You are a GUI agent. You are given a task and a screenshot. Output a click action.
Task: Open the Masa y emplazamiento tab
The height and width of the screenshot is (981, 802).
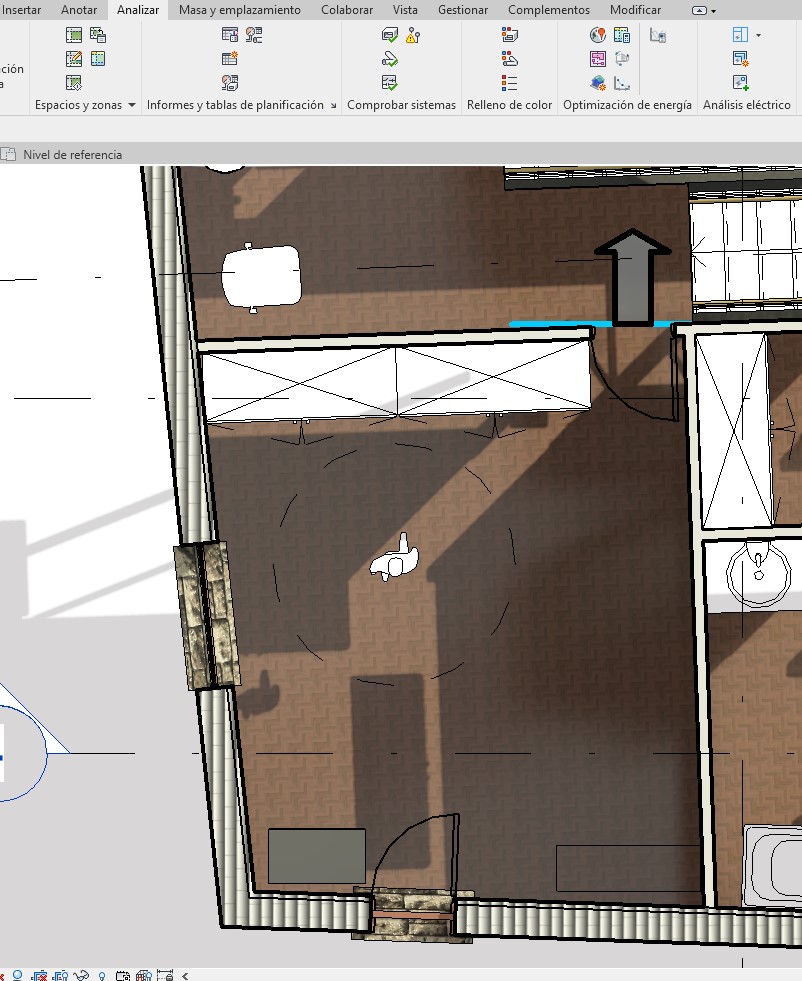[x=239, y=10]
